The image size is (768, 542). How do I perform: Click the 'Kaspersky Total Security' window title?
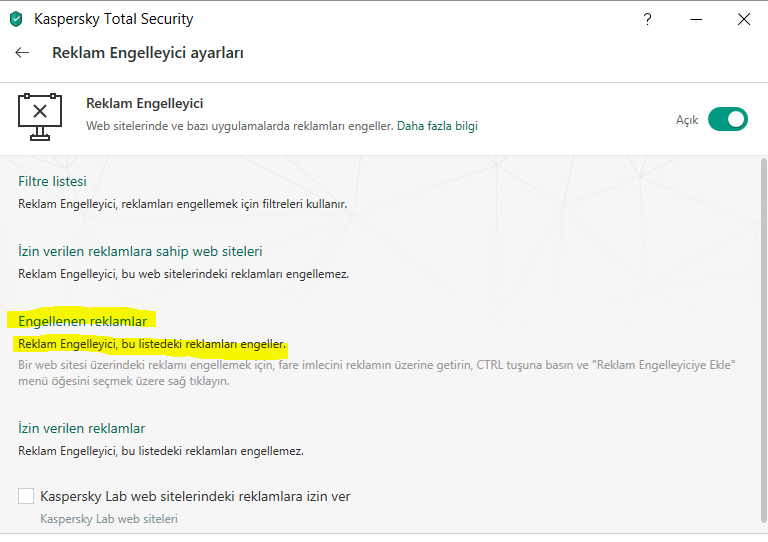tap(114, 19)
